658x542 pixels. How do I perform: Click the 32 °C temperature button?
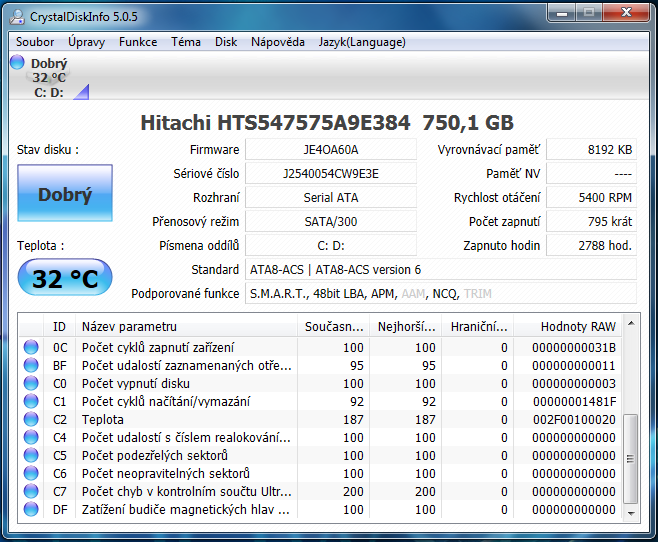coord(64,278)
